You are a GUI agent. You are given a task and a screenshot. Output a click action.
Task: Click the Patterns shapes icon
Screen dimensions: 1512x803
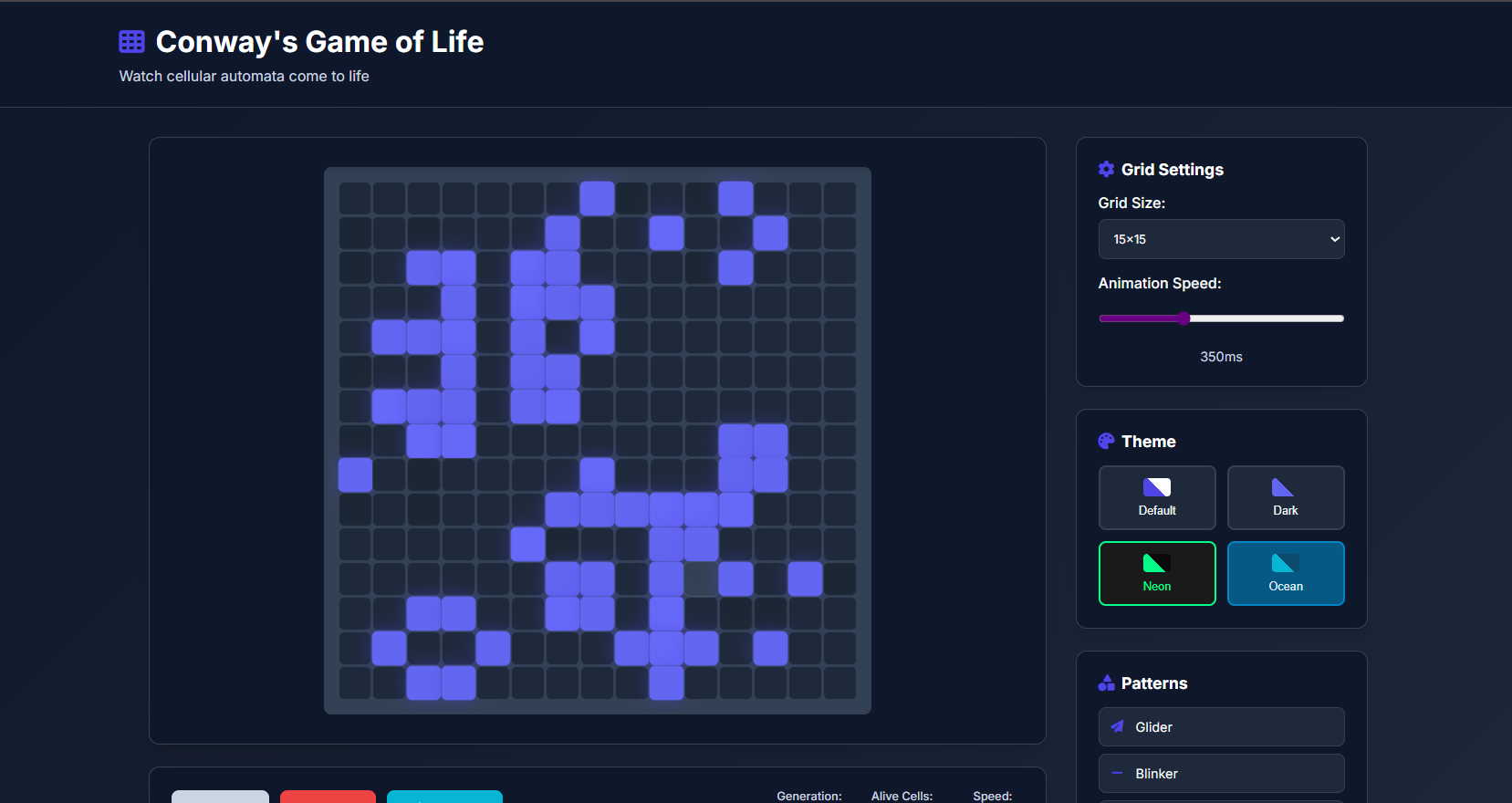point(1106,683)
